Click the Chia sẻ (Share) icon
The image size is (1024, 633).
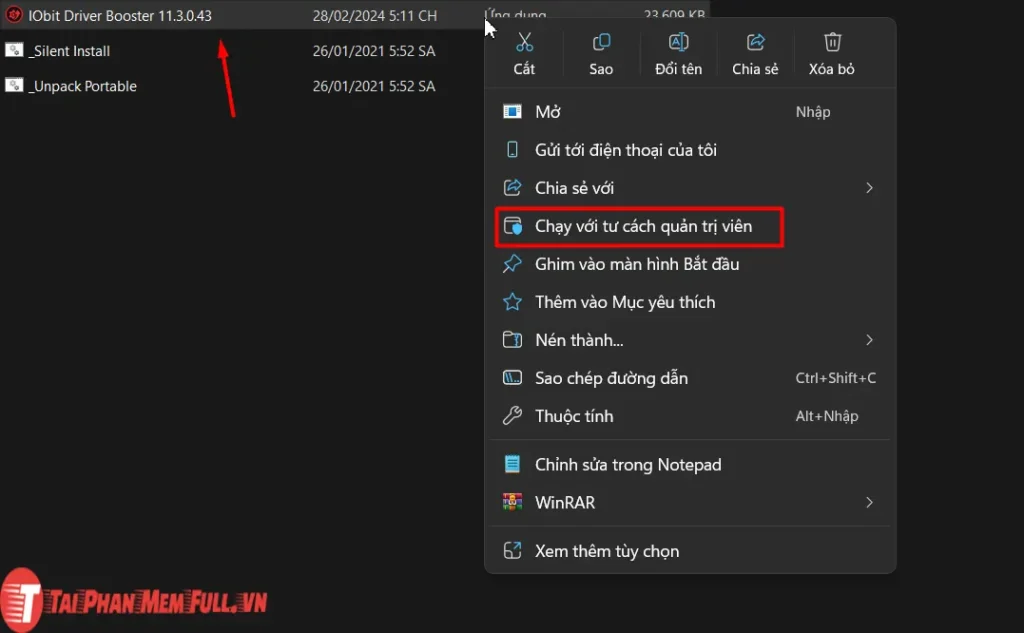[755, 42]
